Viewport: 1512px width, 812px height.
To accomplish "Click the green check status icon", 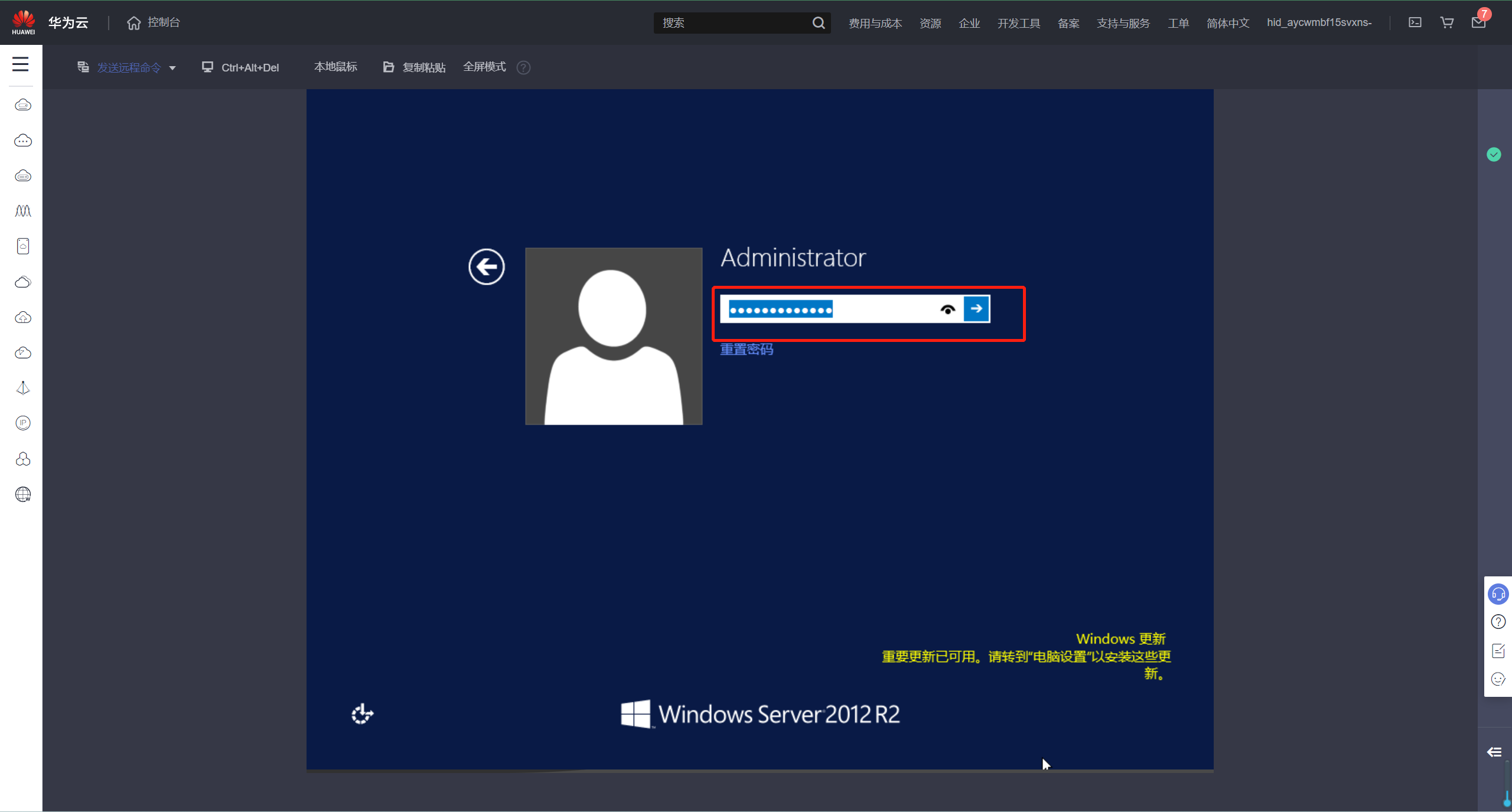I will click(x=1494, y=155).
